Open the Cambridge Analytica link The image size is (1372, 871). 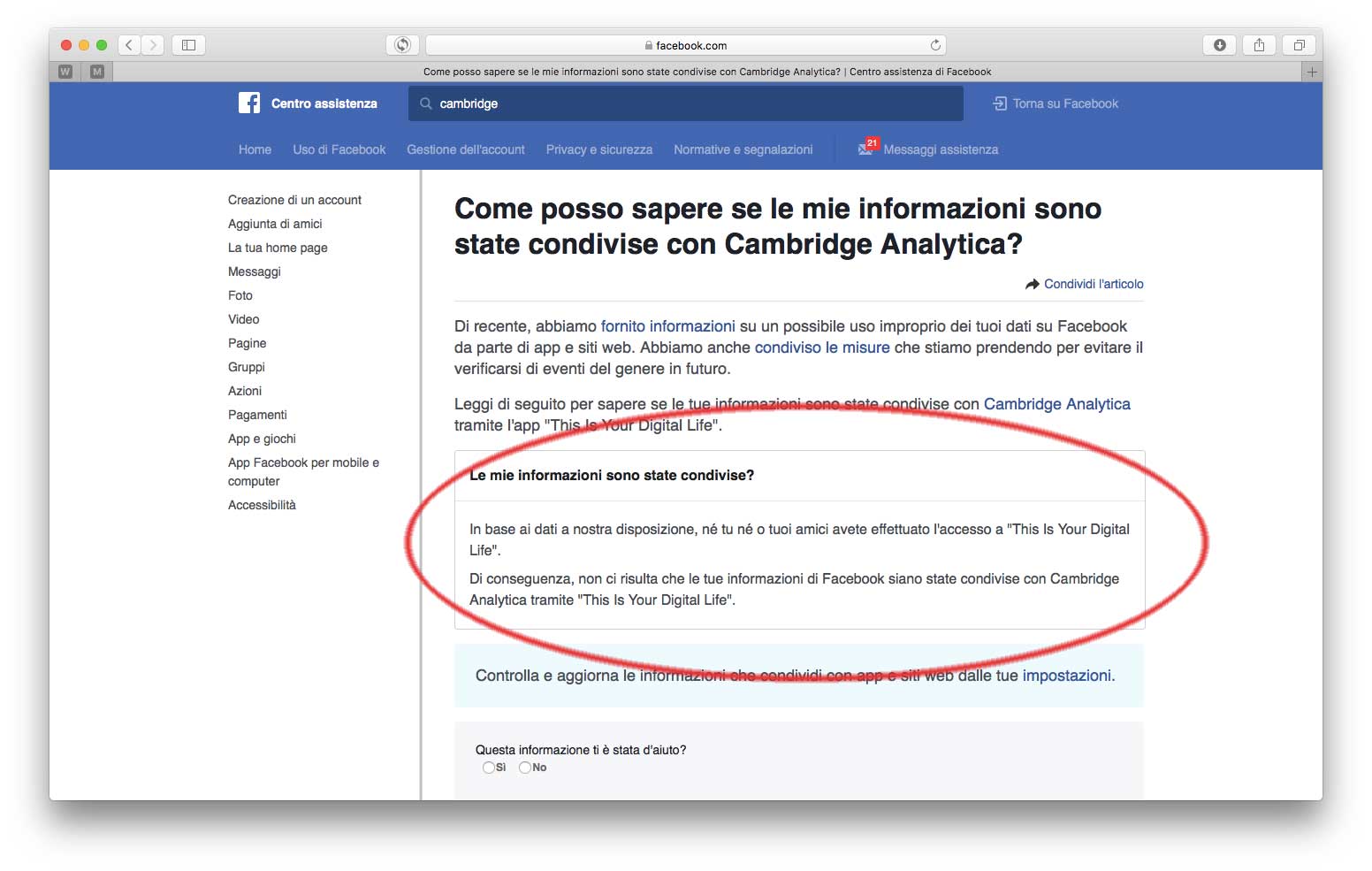[1057, 404]
